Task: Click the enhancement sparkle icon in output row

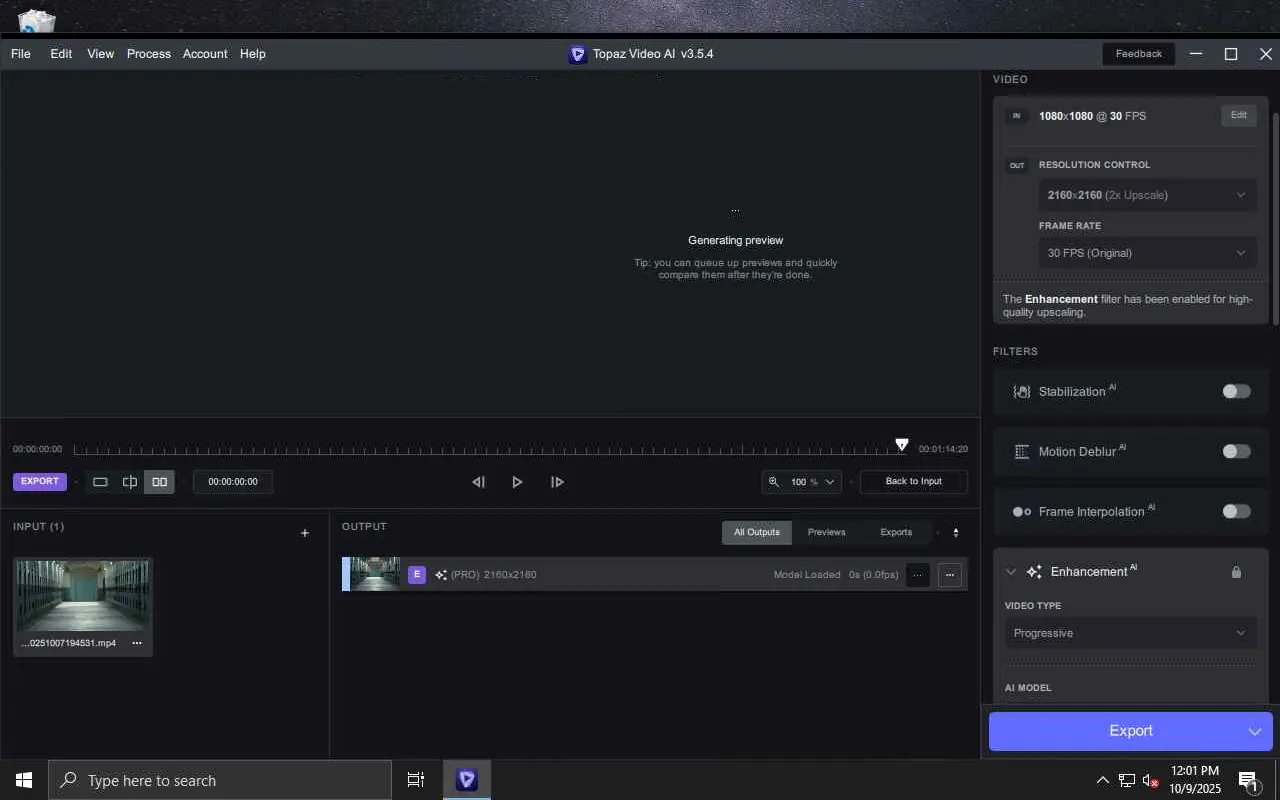Action: 441,575
